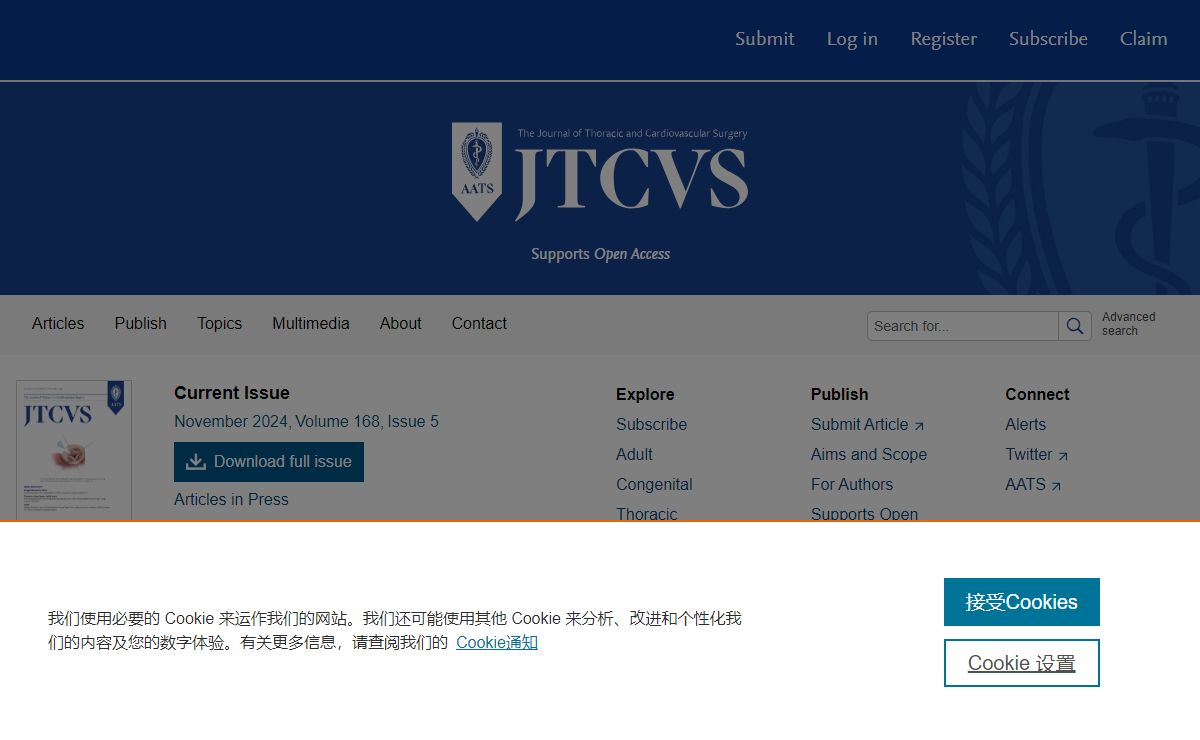Click the 'Explore' column heading
Image resolution: width=1200 pixels, height=740 pixels.
coord(645,395)
